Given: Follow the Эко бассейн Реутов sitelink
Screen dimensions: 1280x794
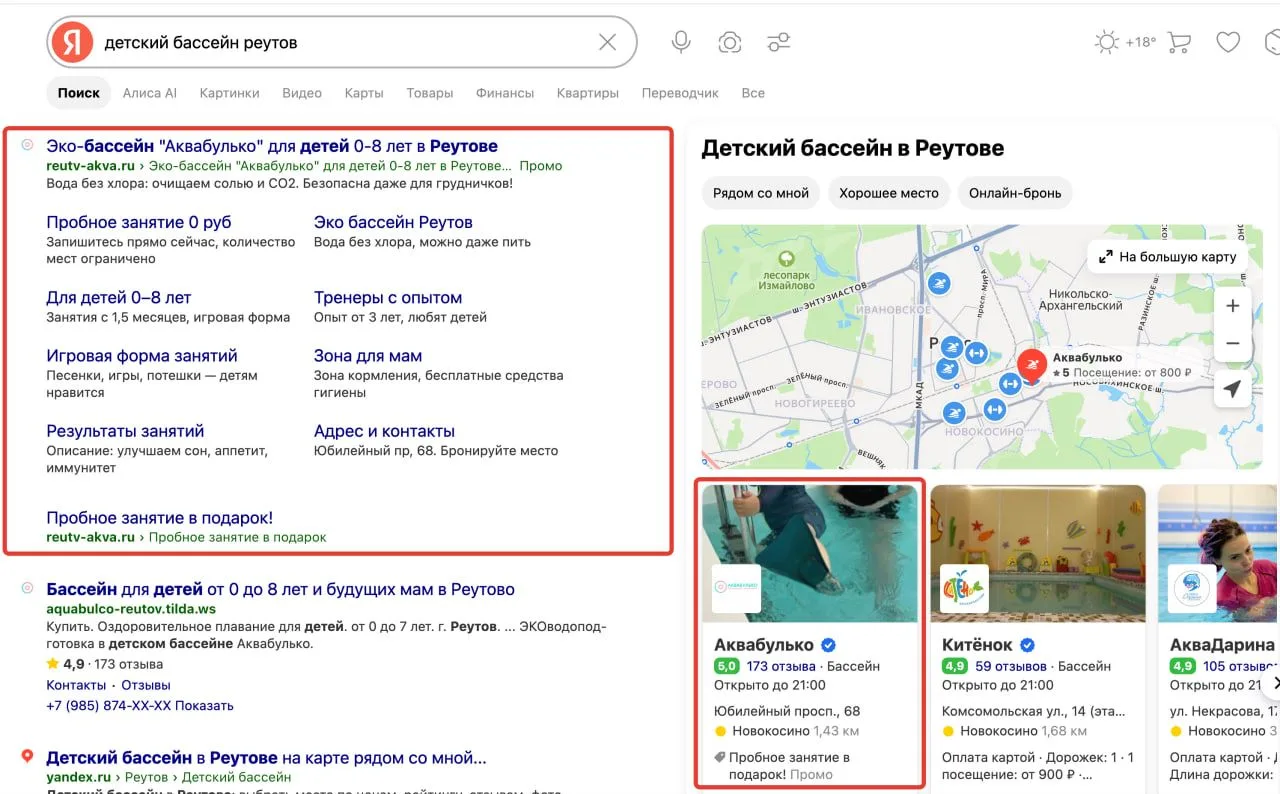Looking at the screenshot, I should pos(393,222).
